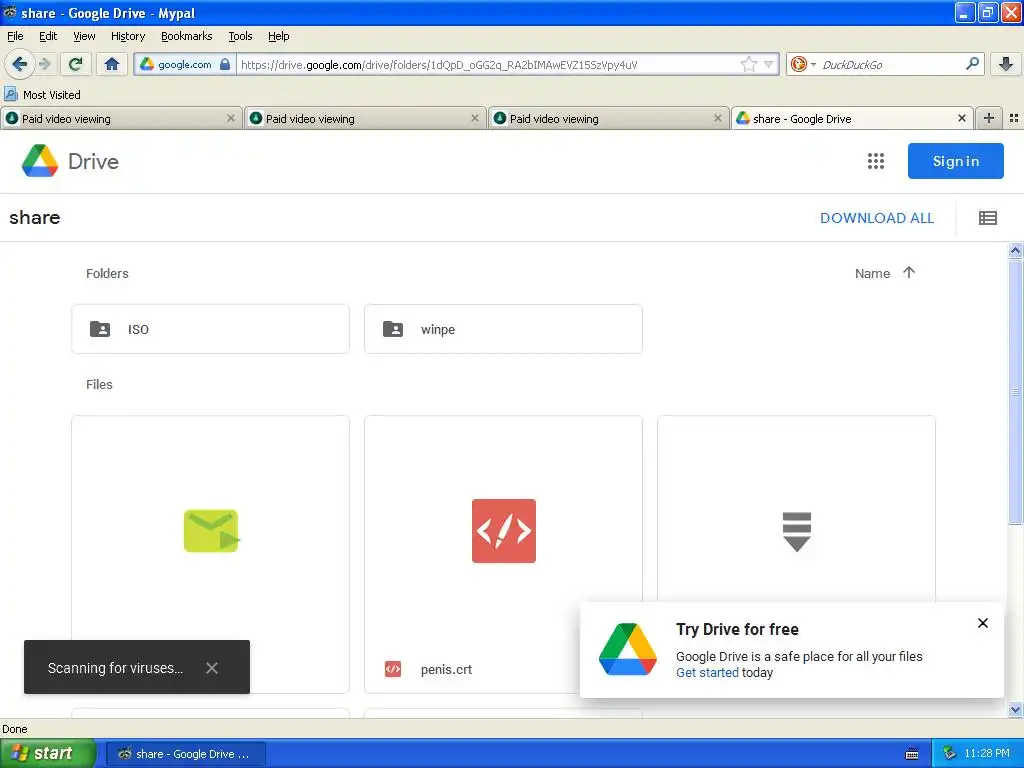The height and width of the screenshot is (768, 1024).
Task: Open the winpe folder
Action: tap(503, 329)
